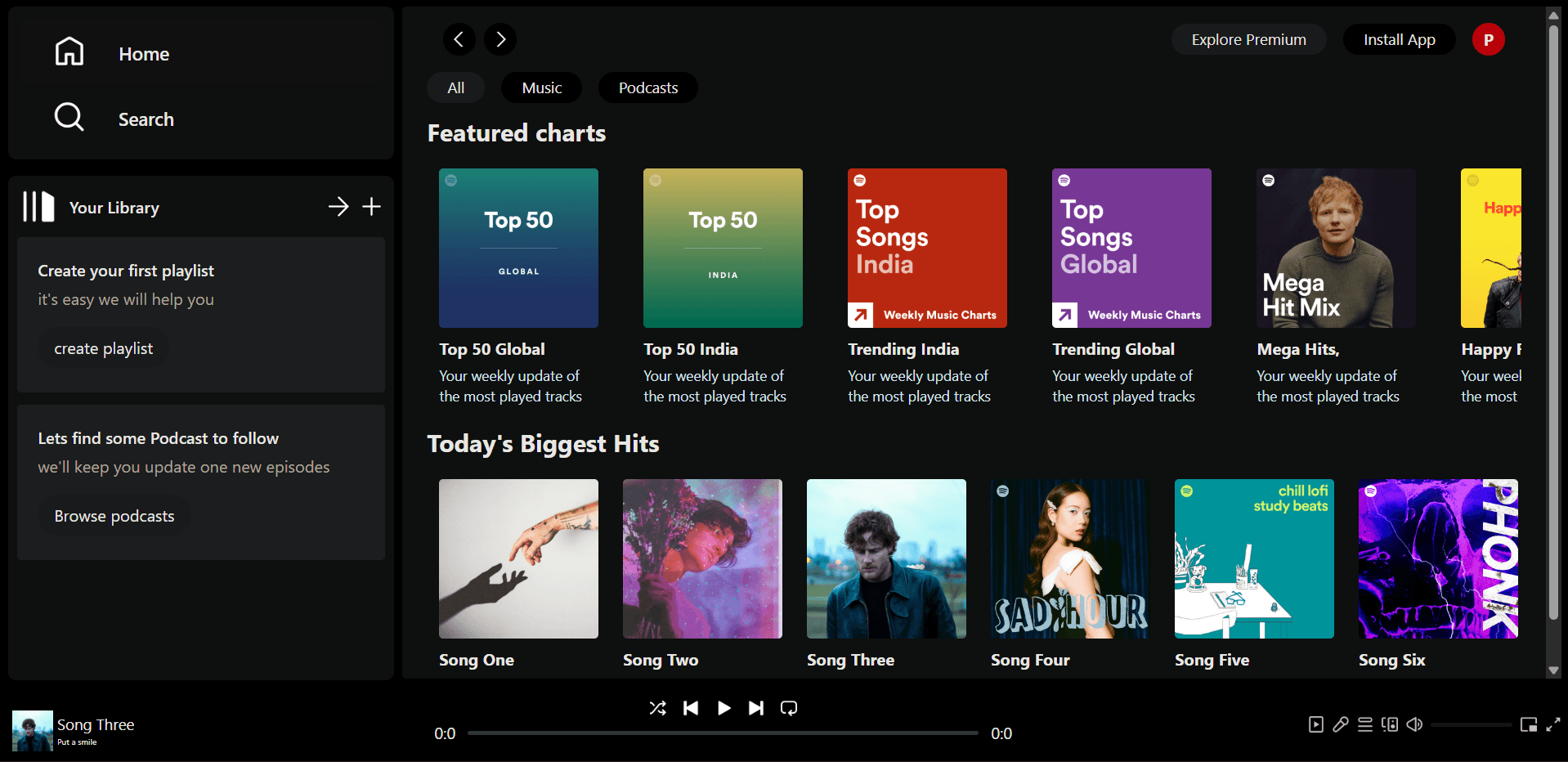Screen dimensions: 1568x762
Task: Skip to the previous track
Action: [x=691, y=708]
